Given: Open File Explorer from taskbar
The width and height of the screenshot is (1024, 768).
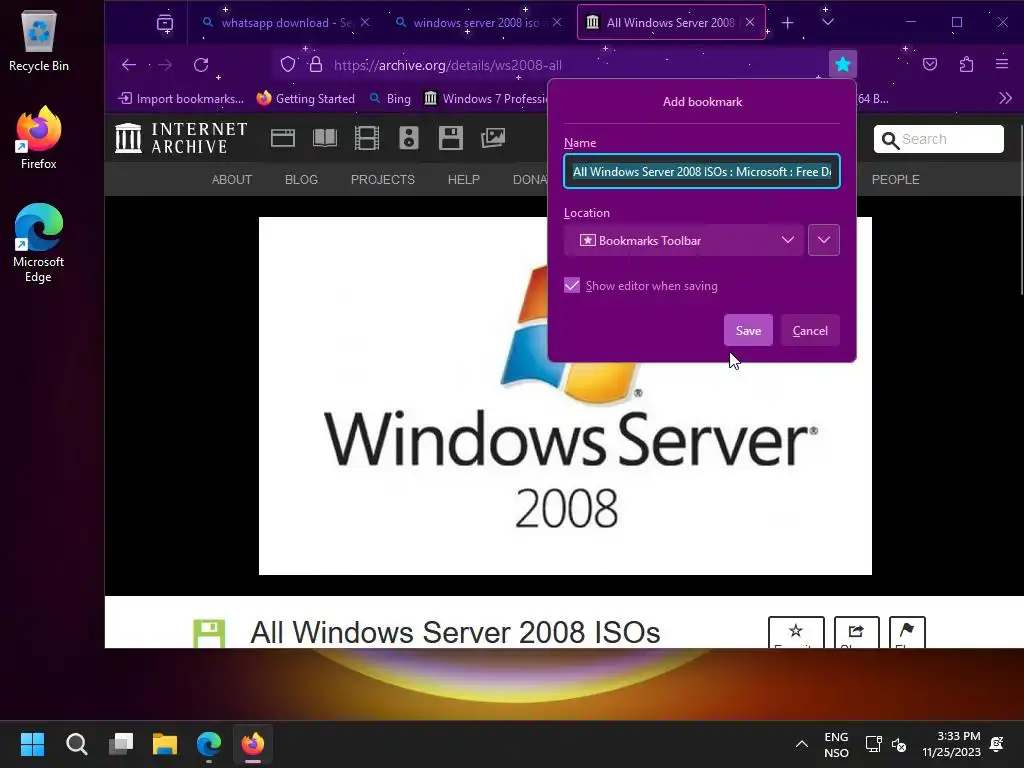Looking at the screenshot, I should [x=165, y=744].
